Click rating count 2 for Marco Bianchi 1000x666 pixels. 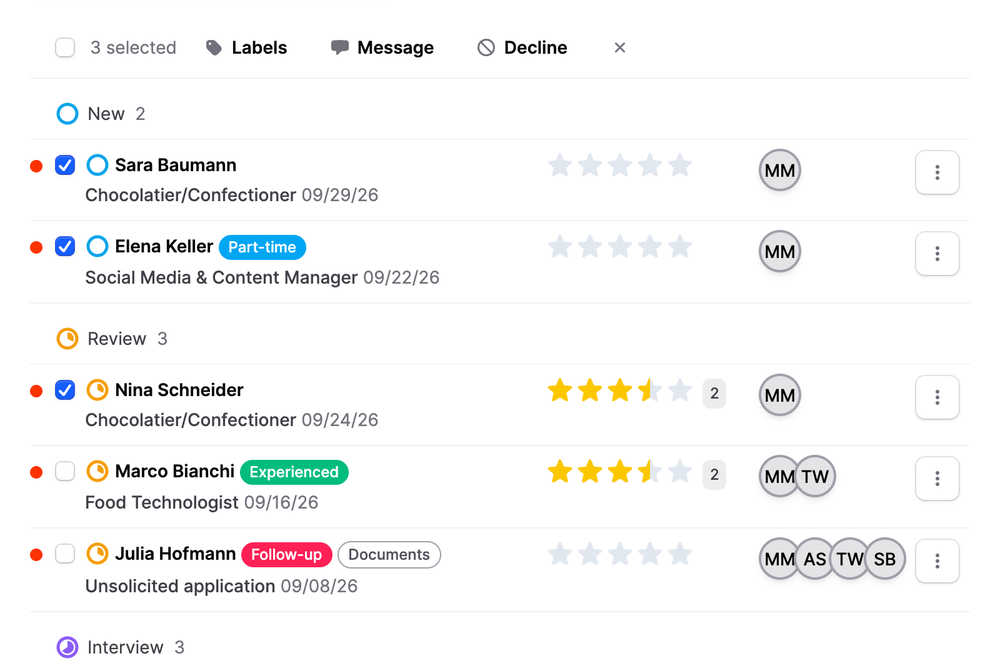click(714, 475)
